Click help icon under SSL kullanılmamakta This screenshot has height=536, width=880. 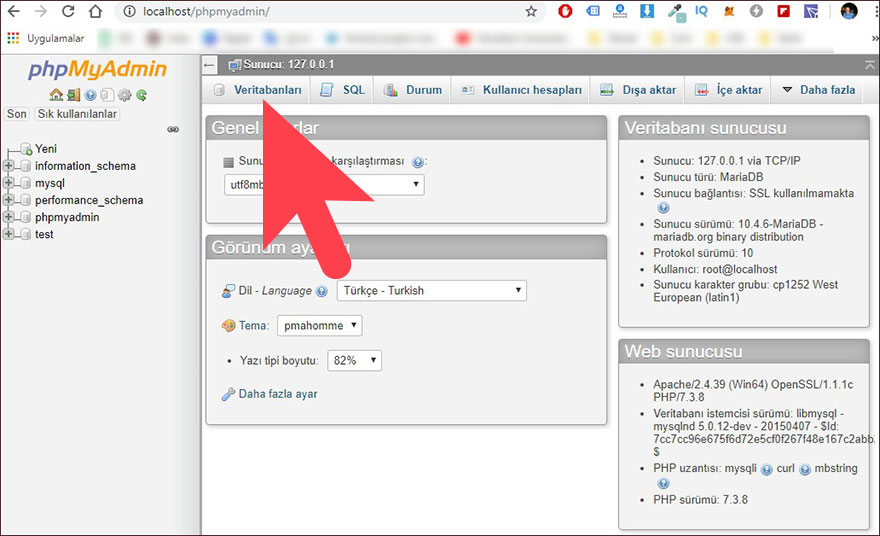663,208
